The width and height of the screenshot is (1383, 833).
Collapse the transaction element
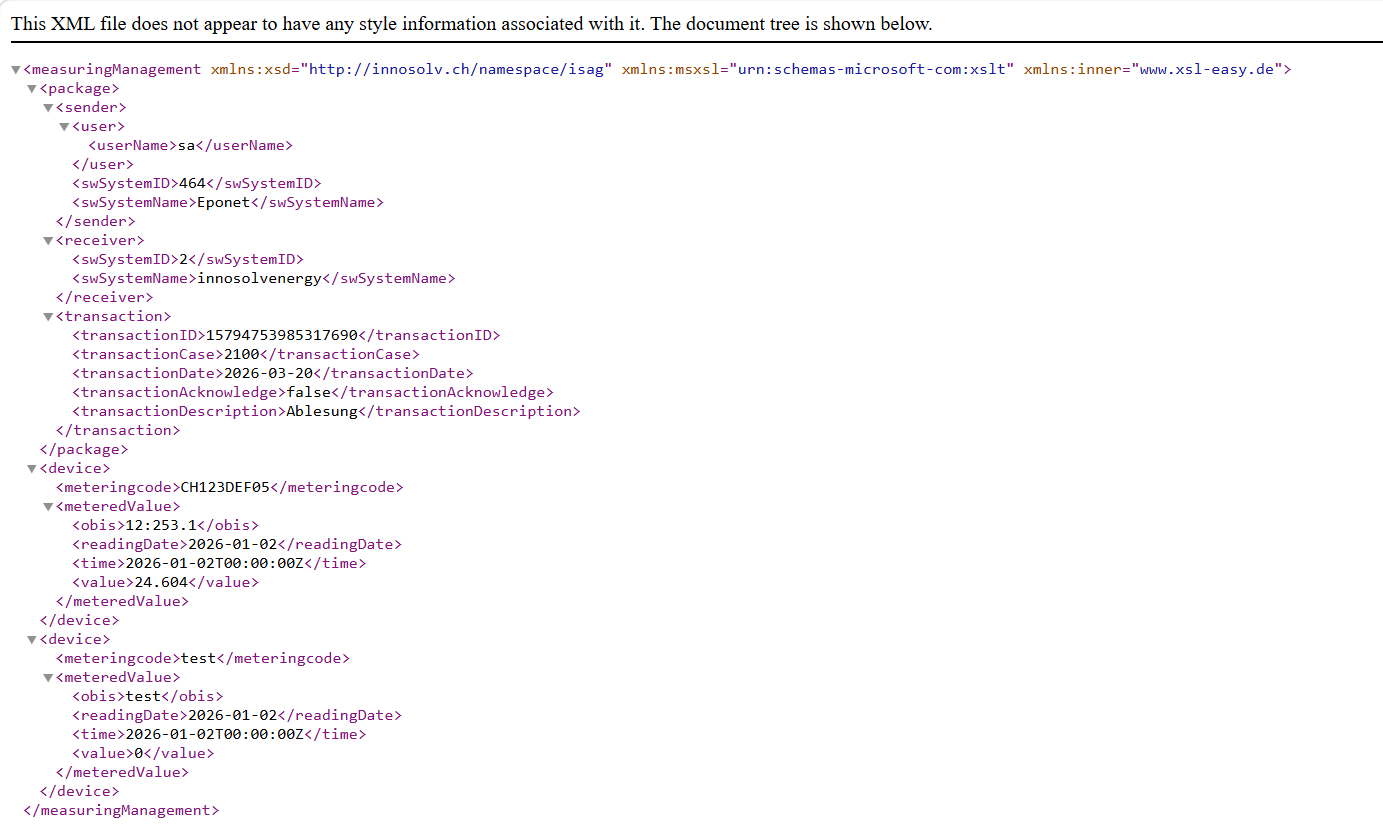(47, 317)
